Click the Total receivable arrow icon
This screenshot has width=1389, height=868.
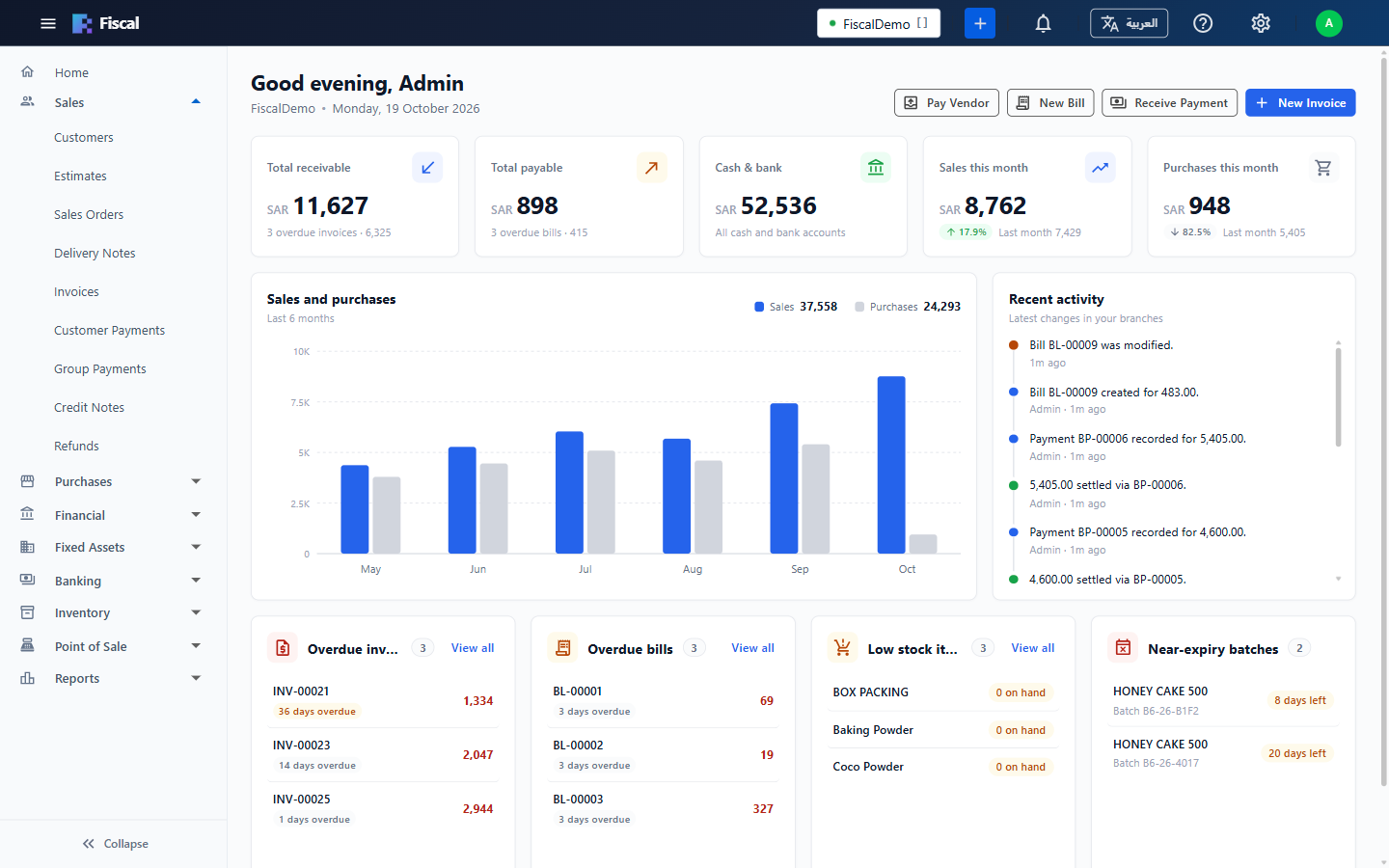[x=427, y=168]
